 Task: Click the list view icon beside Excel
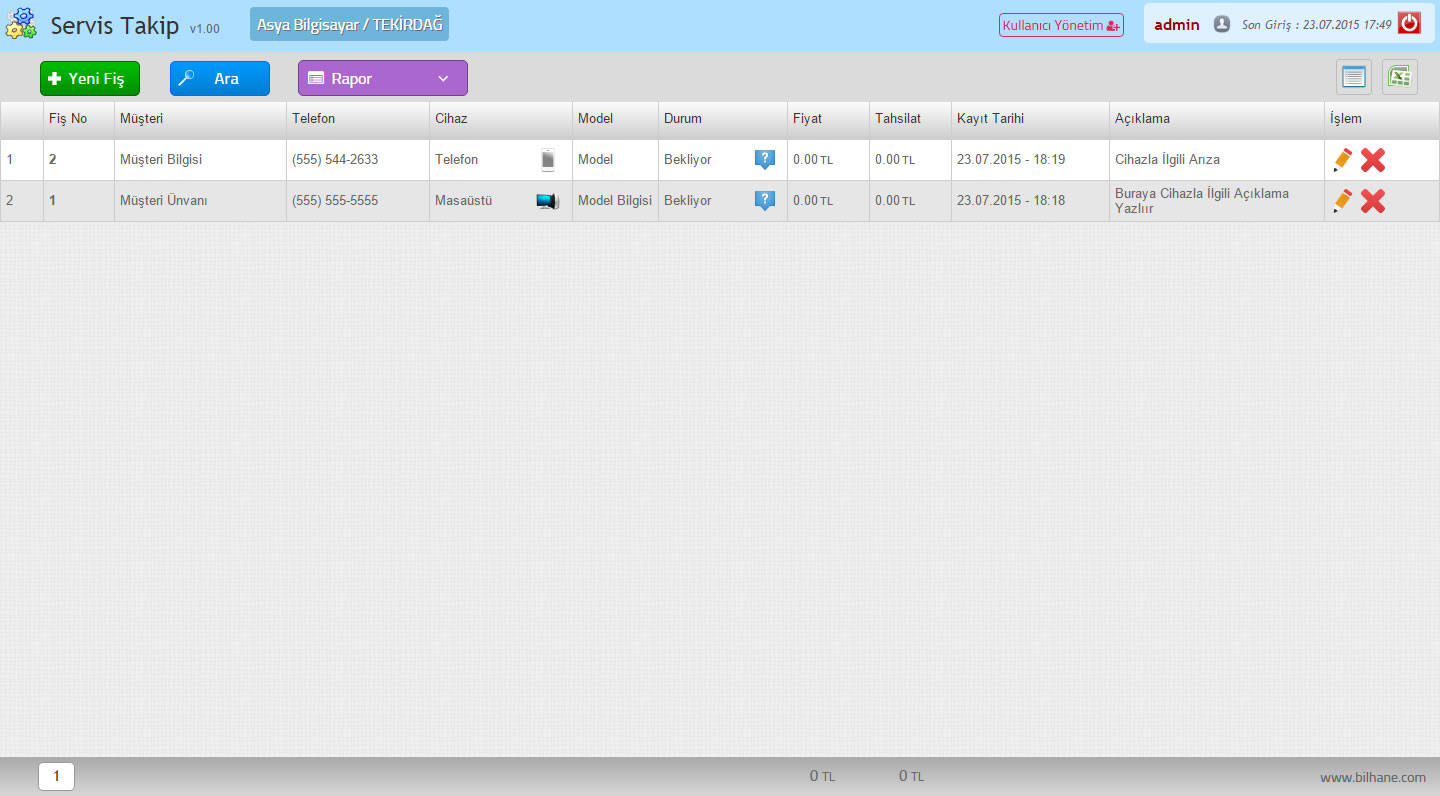coord(1354,77)
